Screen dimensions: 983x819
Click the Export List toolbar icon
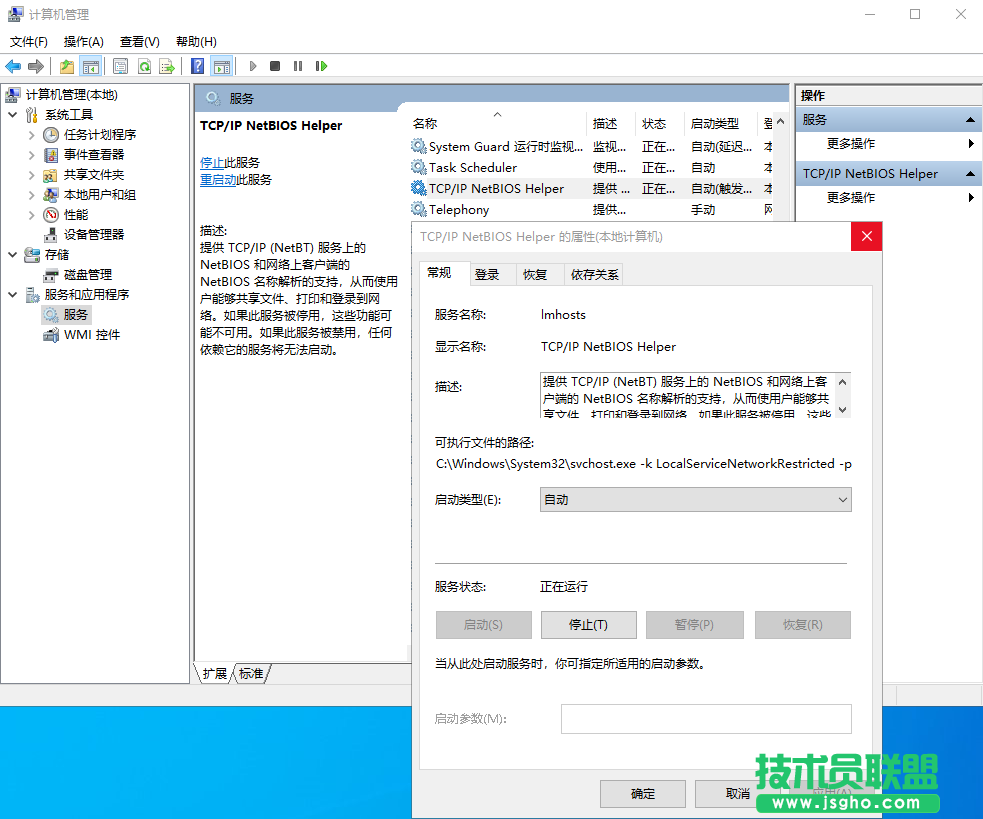coord(167,66)
